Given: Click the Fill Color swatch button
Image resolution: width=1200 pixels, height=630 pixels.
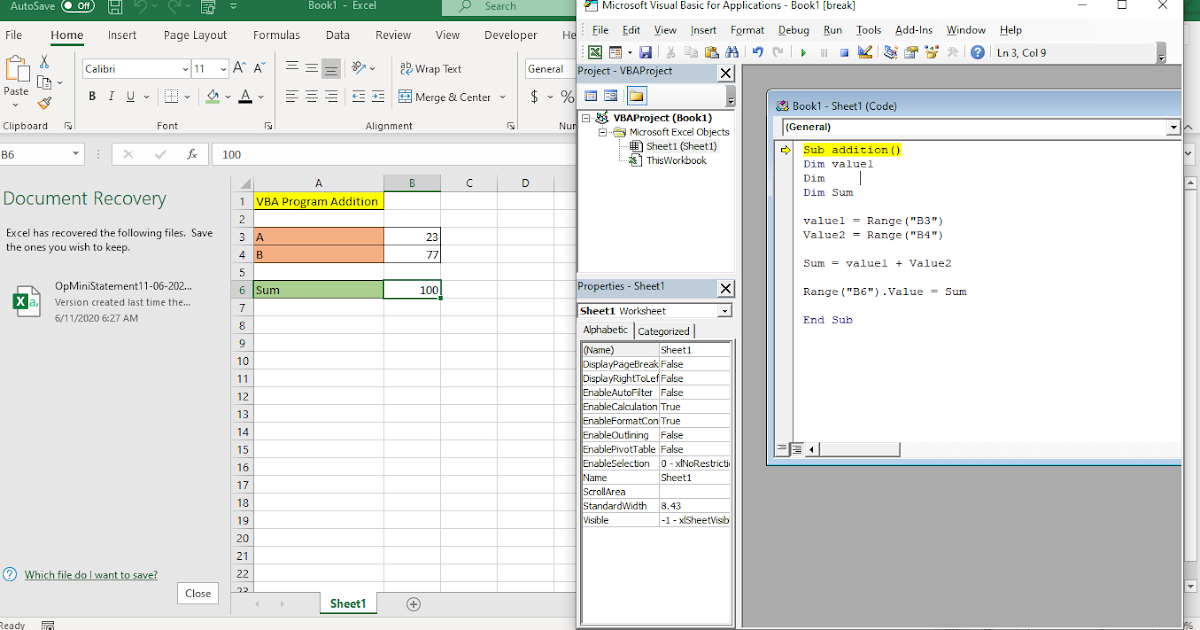Looking at the screenshot, I should pyautogui.click(x=212, y=97).
